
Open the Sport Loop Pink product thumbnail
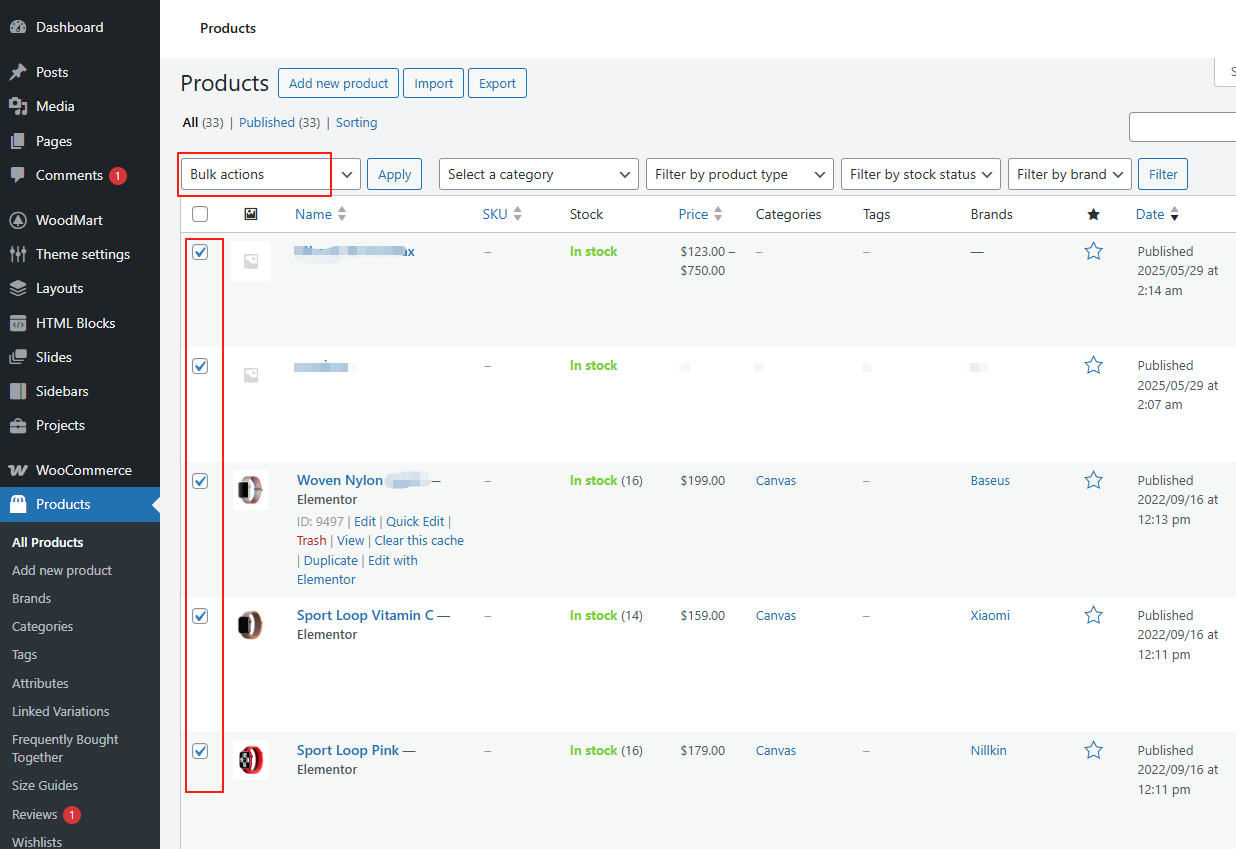[250, 760]
